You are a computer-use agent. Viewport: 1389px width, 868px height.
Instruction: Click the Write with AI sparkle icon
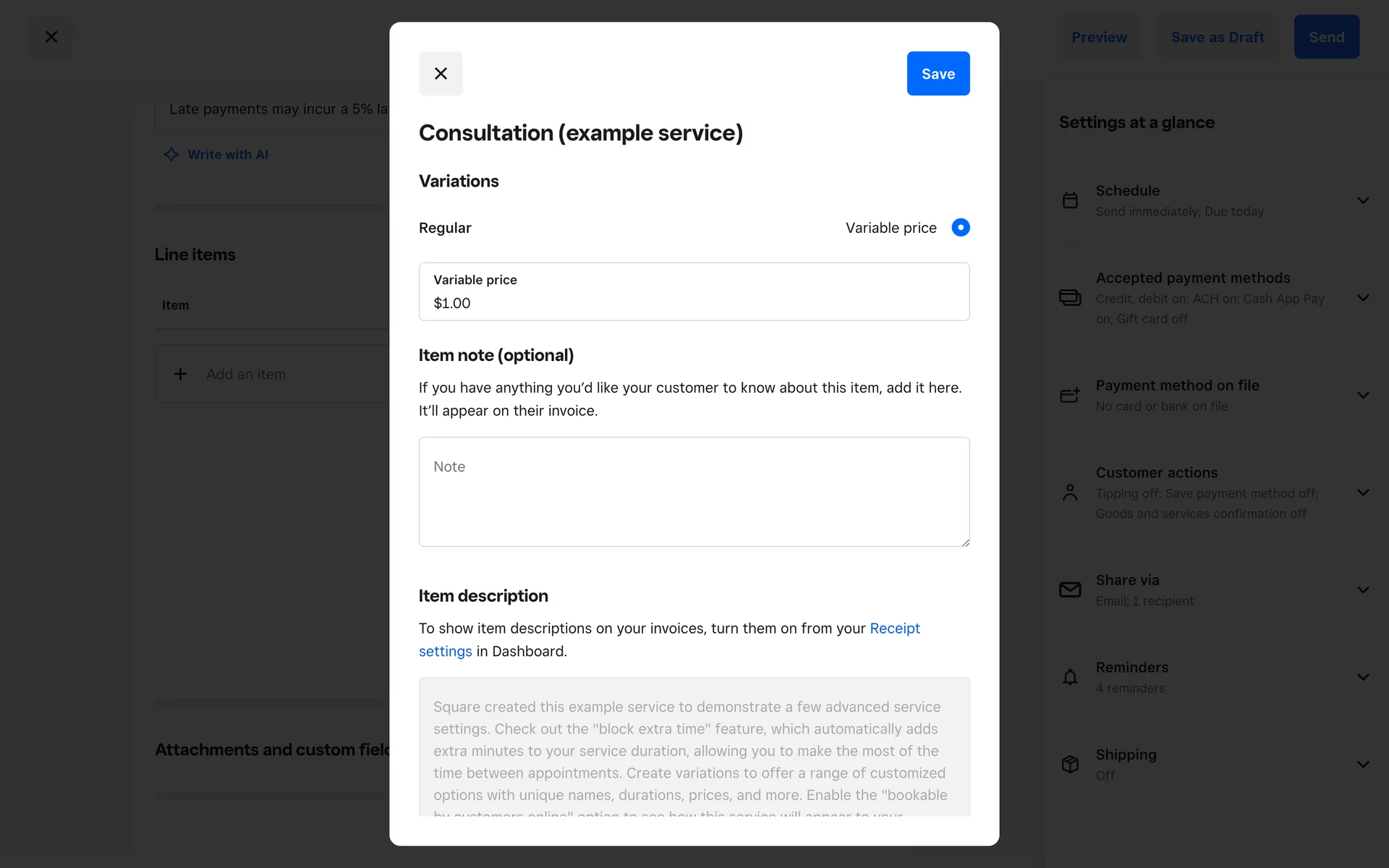pos(171,154)
